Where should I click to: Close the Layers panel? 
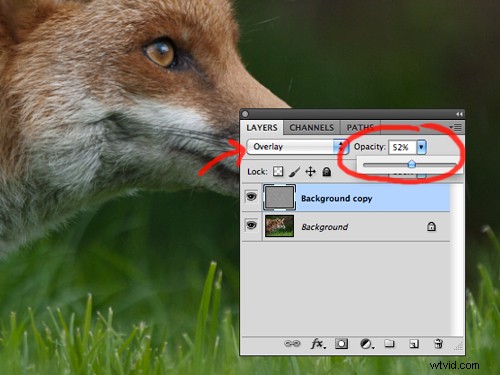(245, 114)
